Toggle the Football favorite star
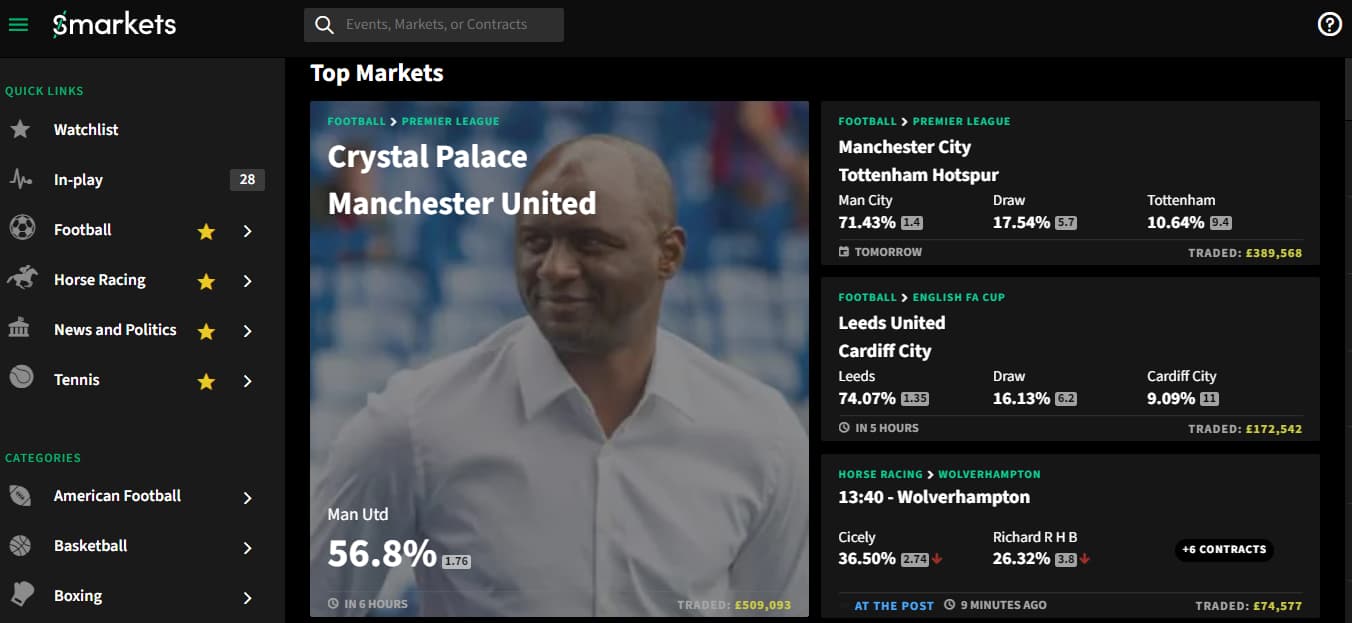This screenshot has height=623, width=1352. click(206, 231)
